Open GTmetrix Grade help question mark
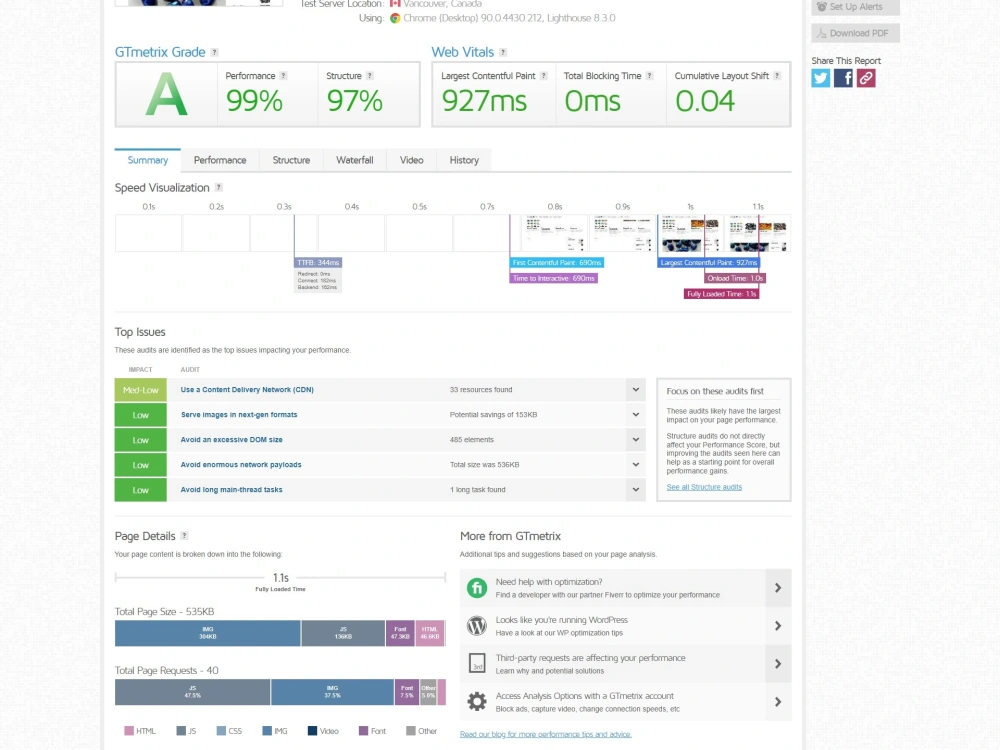Screen dimensions: 1000x750 (x=214, y=52)
